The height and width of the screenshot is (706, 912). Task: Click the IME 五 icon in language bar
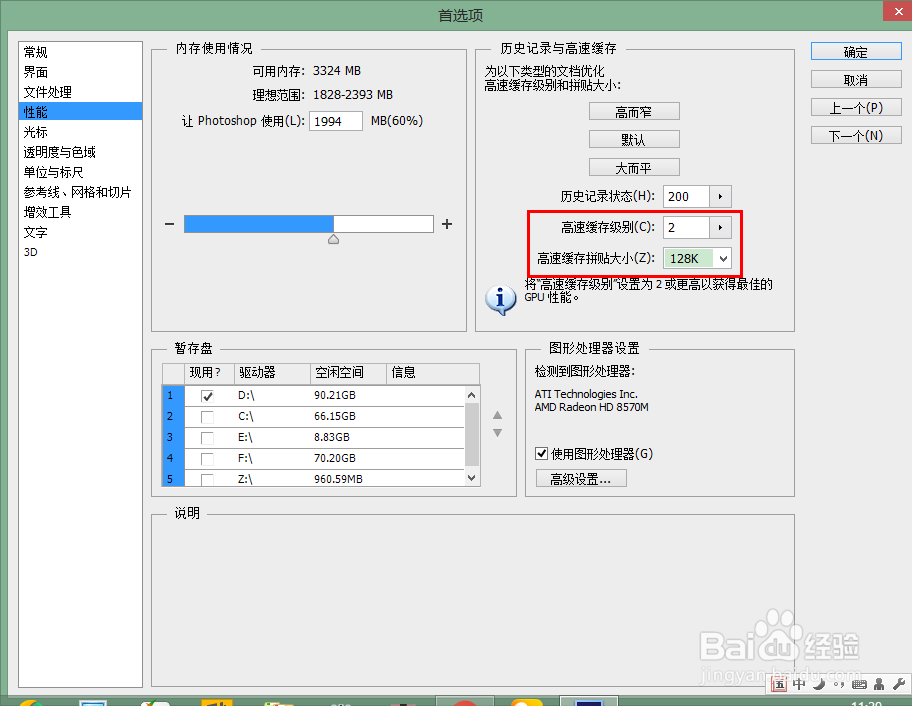[x=779, y=684]
